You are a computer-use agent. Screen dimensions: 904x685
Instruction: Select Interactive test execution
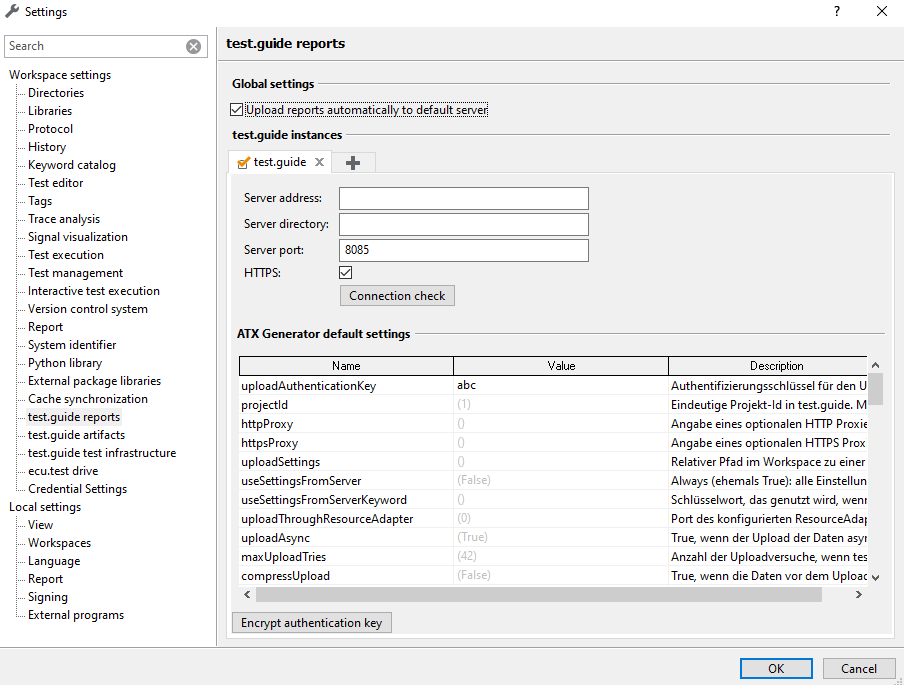[94, 291]
